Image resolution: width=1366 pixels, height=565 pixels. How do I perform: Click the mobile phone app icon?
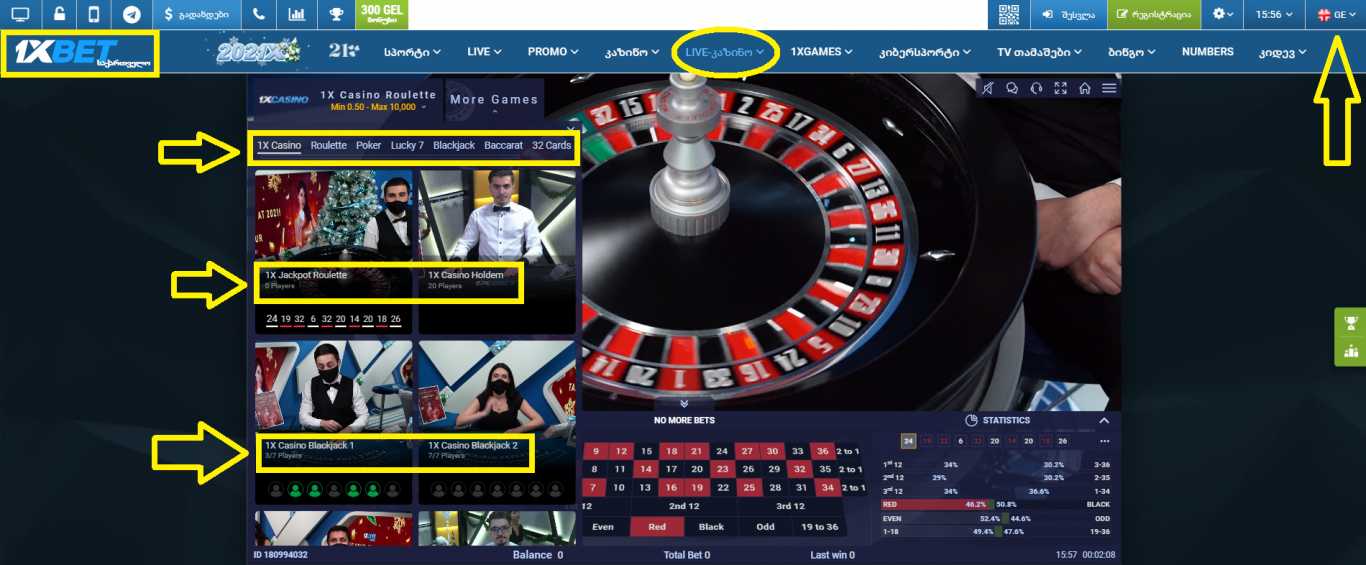(x=94, y=15)
